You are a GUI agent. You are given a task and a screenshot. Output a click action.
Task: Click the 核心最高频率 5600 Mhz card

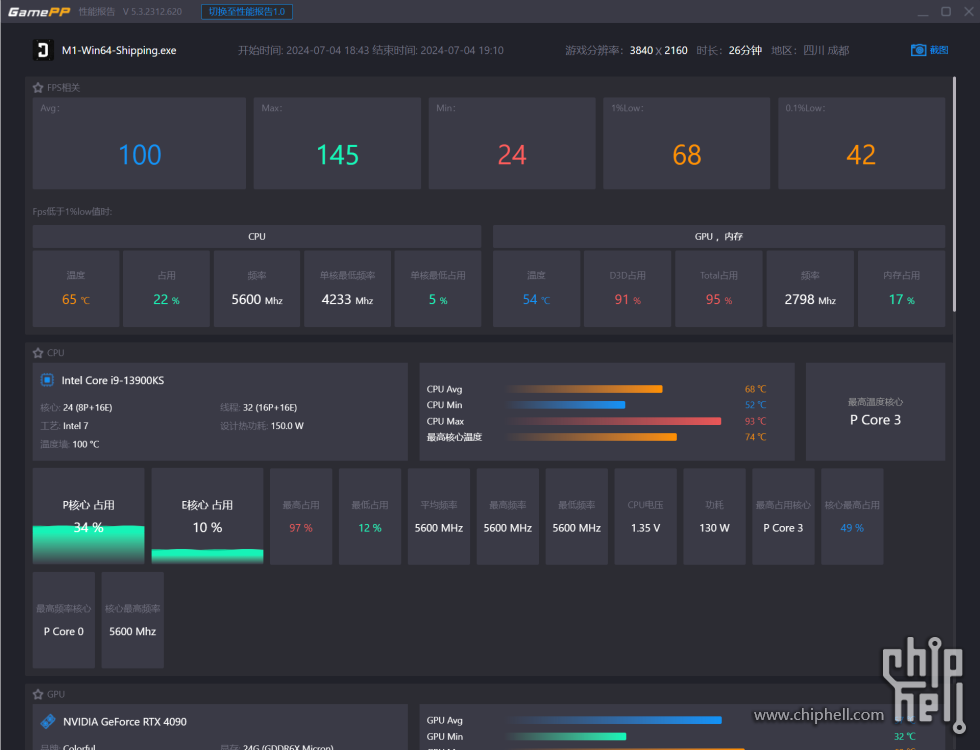tap(132, 620)
